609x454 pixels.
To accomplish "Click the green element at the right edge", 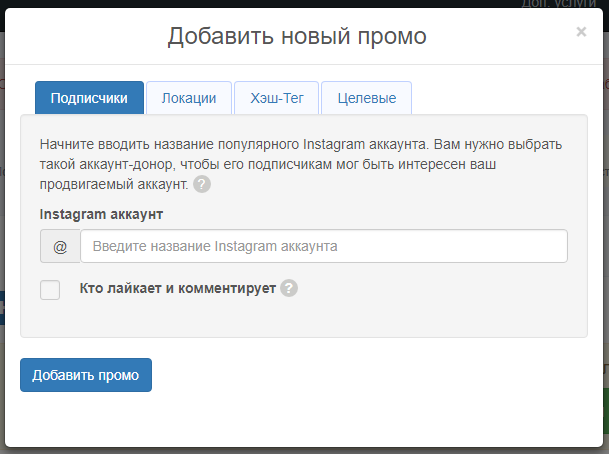I will [605, 412].
